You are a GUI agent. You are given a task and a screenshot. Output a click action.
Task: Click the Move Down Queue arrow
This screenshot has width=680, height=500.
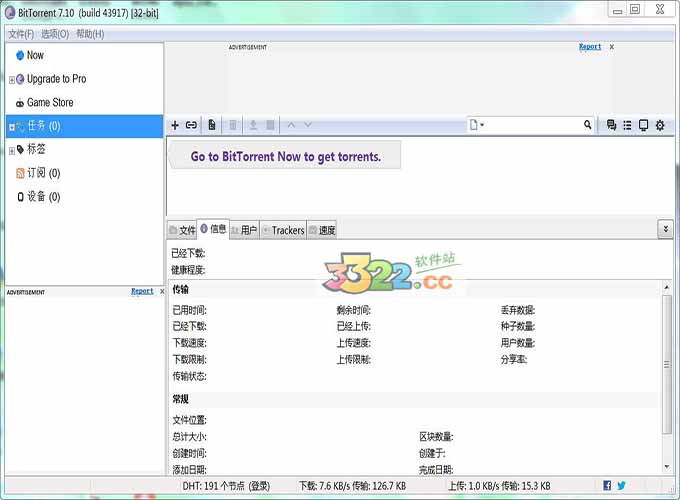coord(307,125)
